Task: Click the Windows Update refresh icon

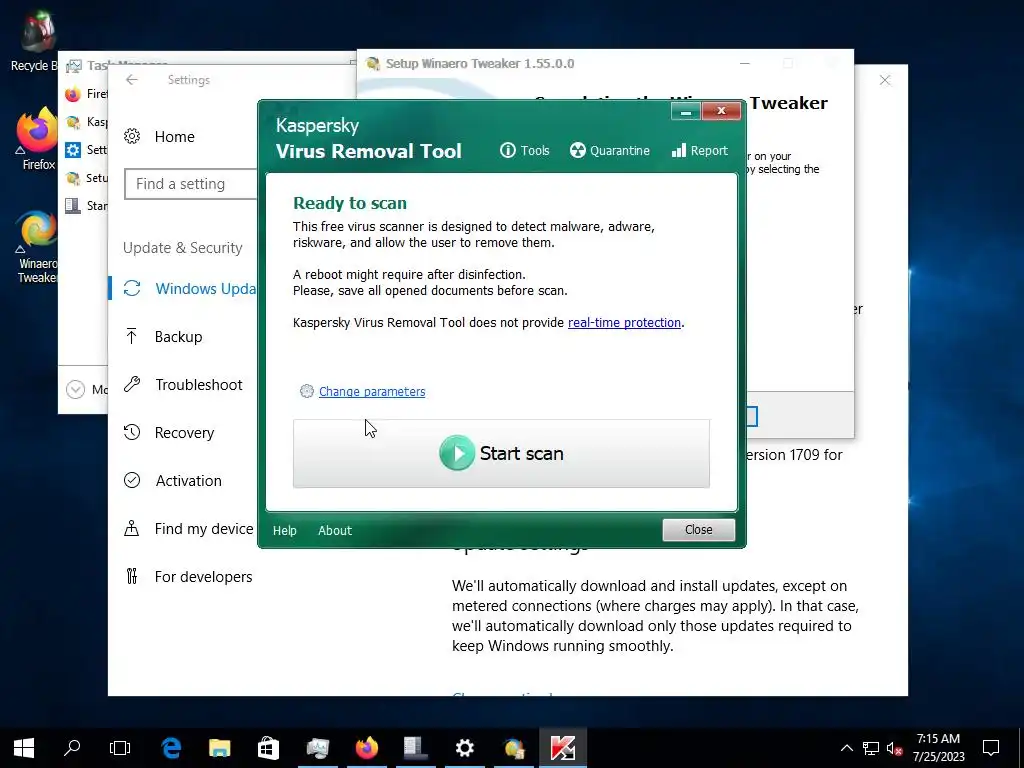Action: coord(132,288)
